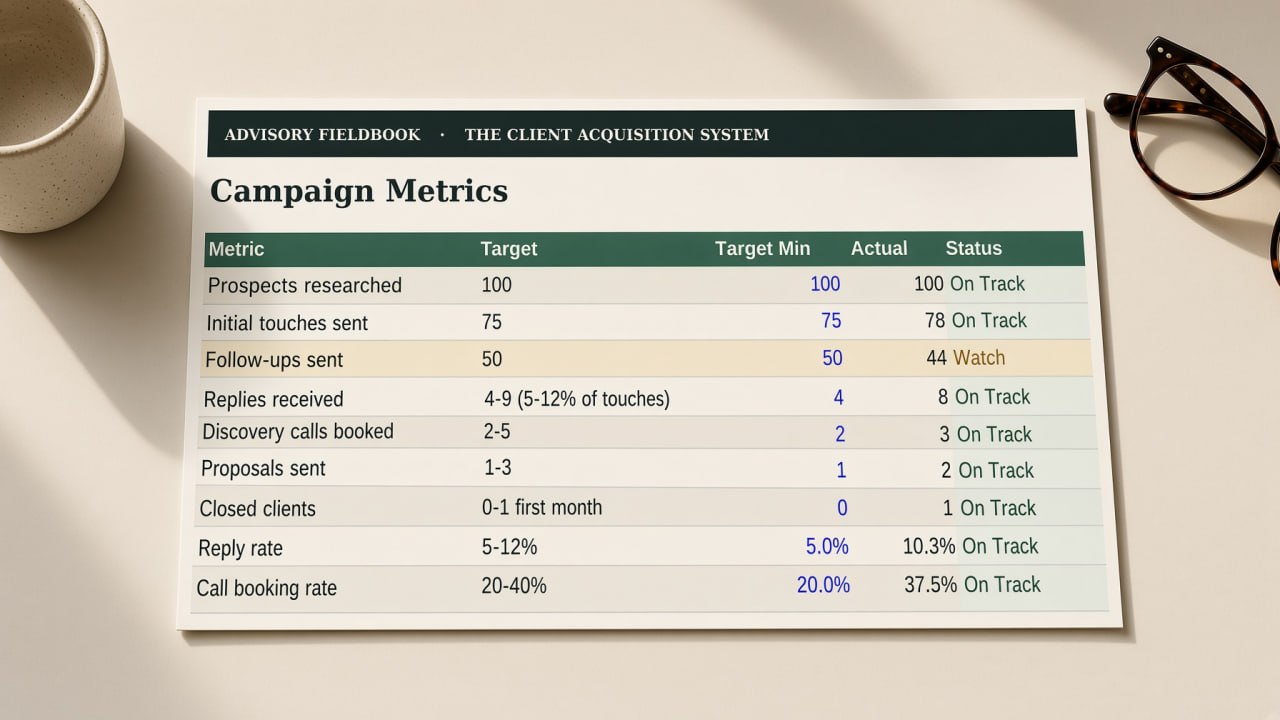The width and height of the screenshot is (1280, 720).
Task: Click blue Target Min '2' for Discovery calls
Action: (x=840, y=434)
